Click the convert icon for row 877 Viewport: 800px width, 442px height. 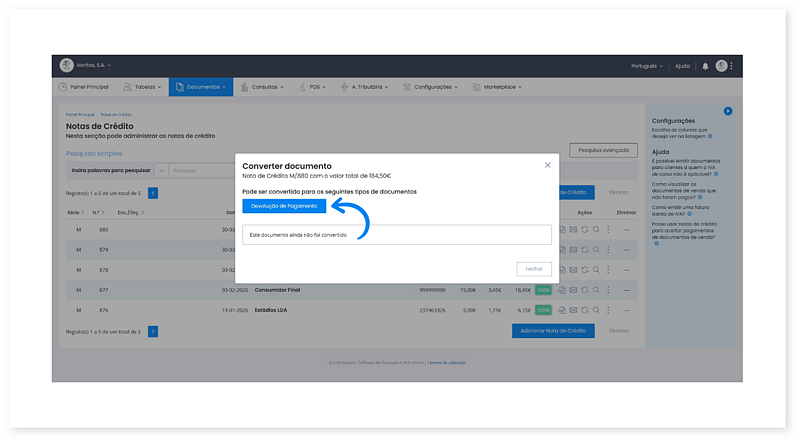[x=584, y=290]
